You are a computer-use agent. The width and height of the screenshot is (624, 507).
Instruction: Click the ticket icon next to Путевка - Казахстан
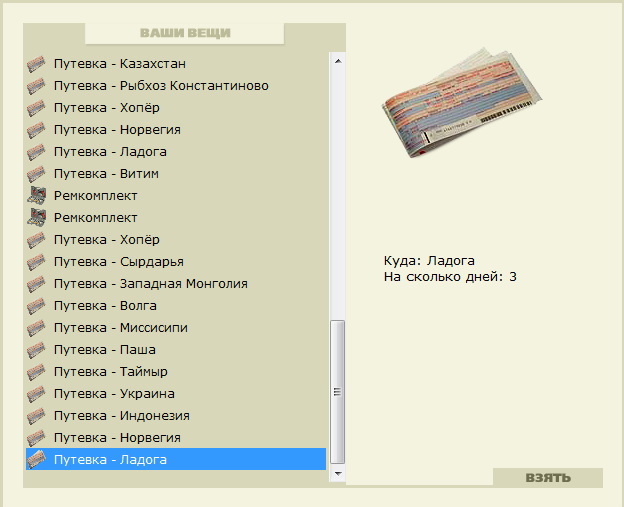pos(36,64)
